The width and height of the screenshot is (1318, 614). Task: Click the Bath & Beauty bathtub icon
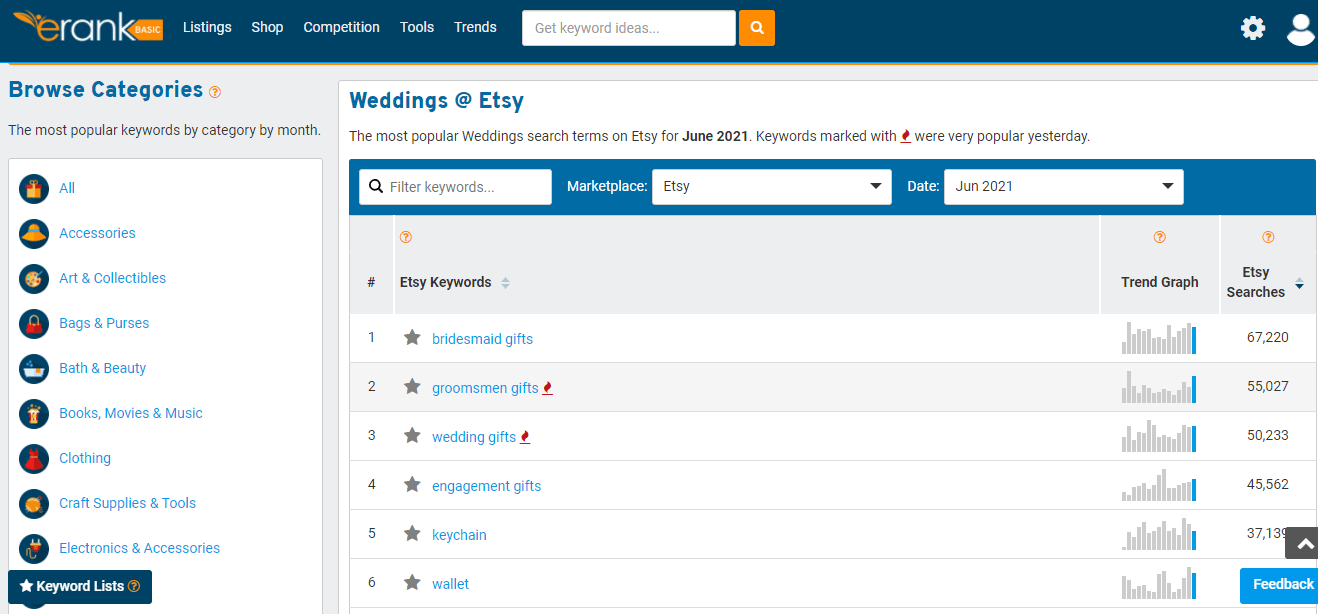click(x=34, y=368)
